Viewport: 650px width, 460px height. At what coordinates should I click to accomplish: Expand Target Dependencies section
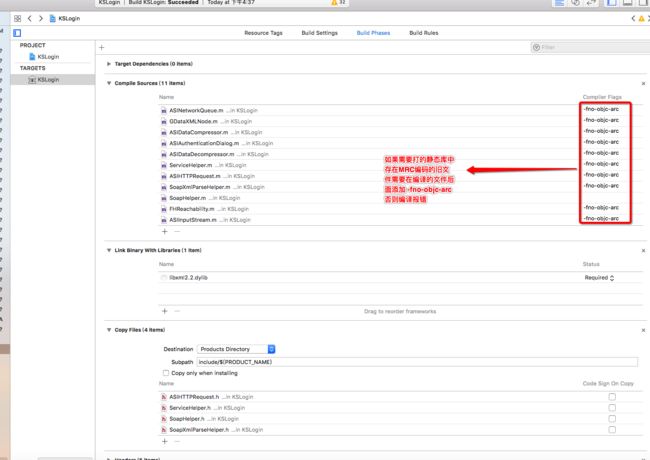point(109,64)
